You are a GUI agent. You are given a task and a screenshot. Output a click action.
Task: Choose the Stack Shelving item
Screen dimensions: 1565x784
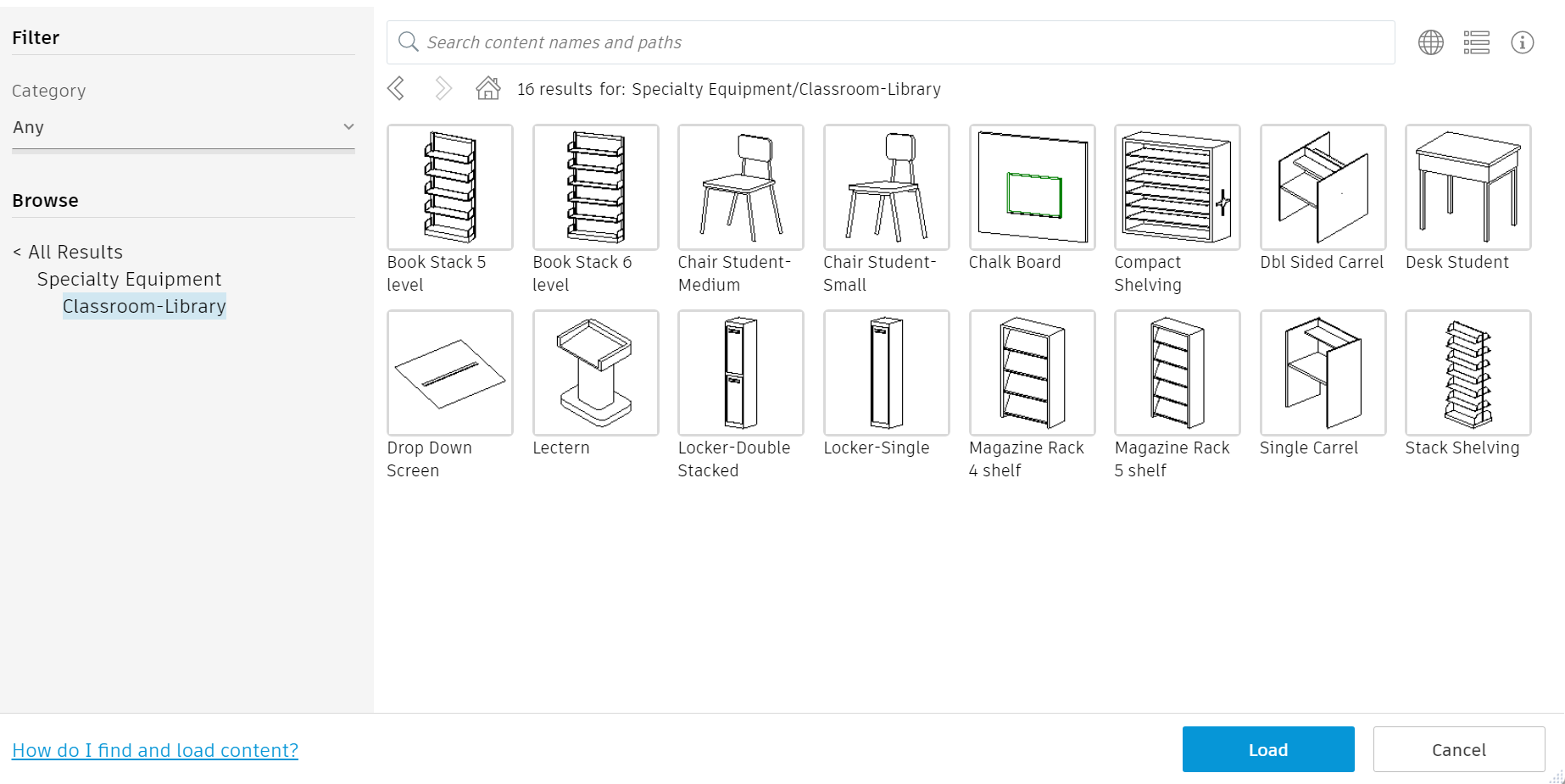[x=1468, y=373]
